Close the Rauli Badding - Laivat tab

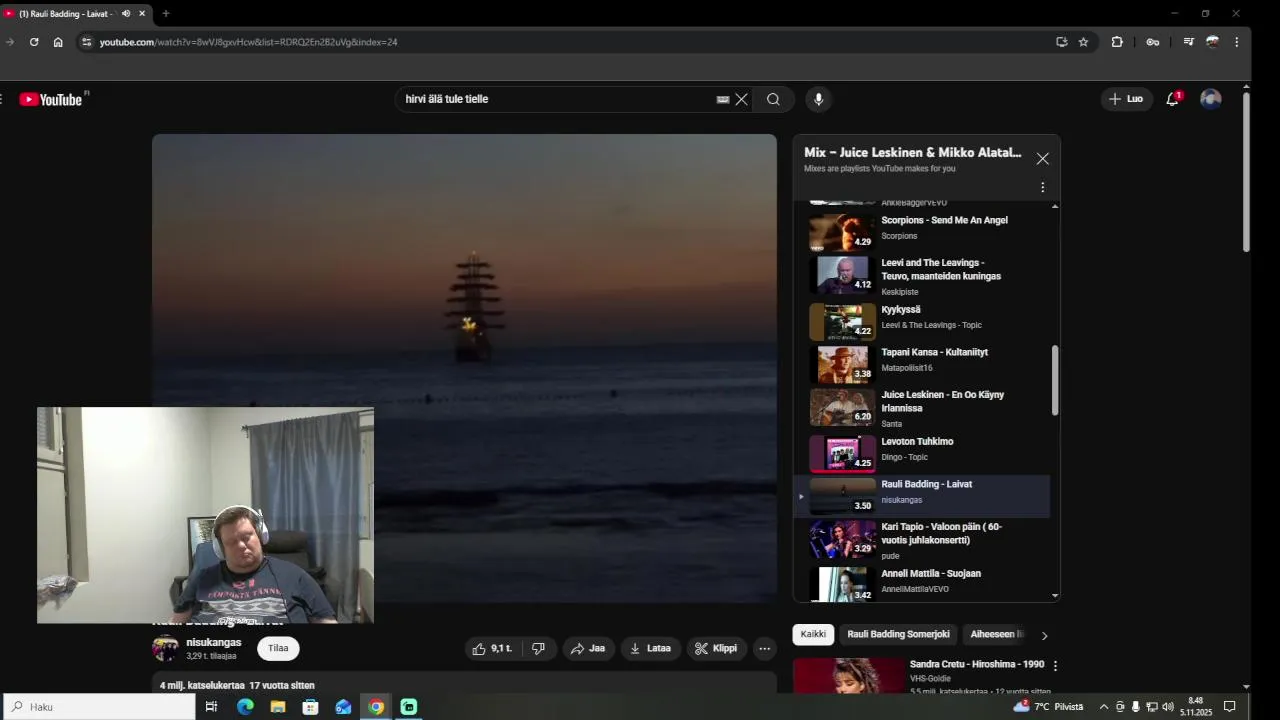pos(142,14)
